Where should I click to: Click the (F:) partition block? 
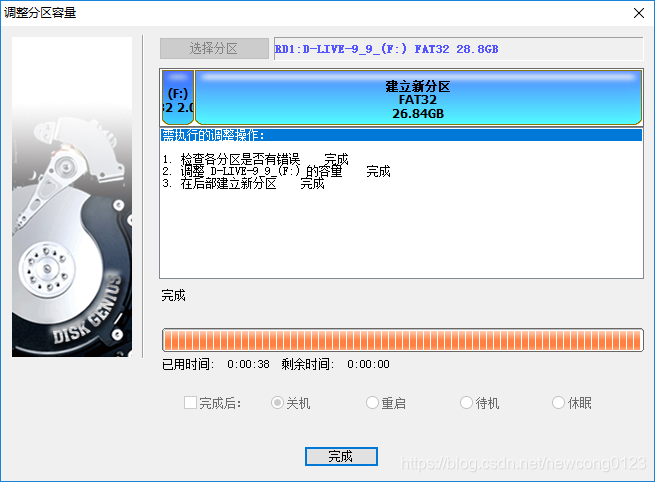pos(178,97)
